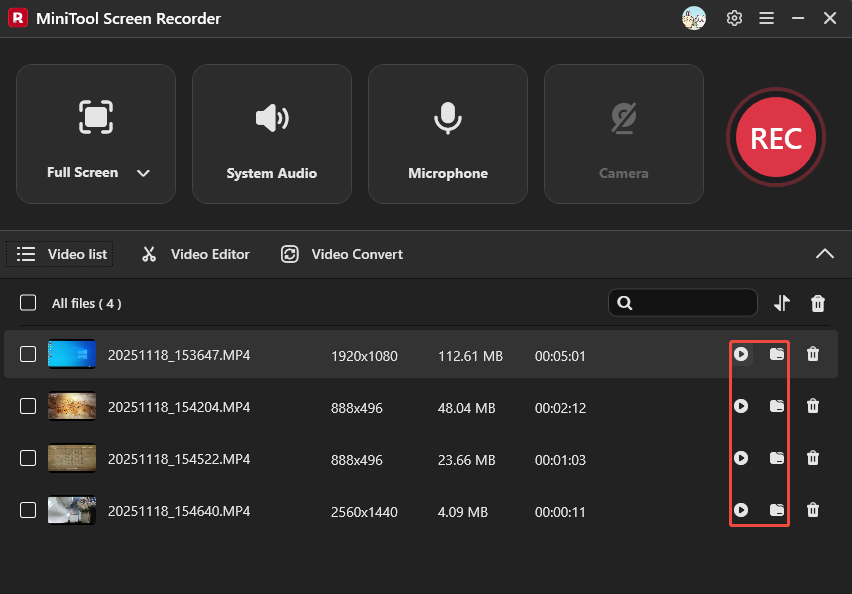
Task: Open MiniTool Screen Recorder settings
Action: [x=734, y=18]
